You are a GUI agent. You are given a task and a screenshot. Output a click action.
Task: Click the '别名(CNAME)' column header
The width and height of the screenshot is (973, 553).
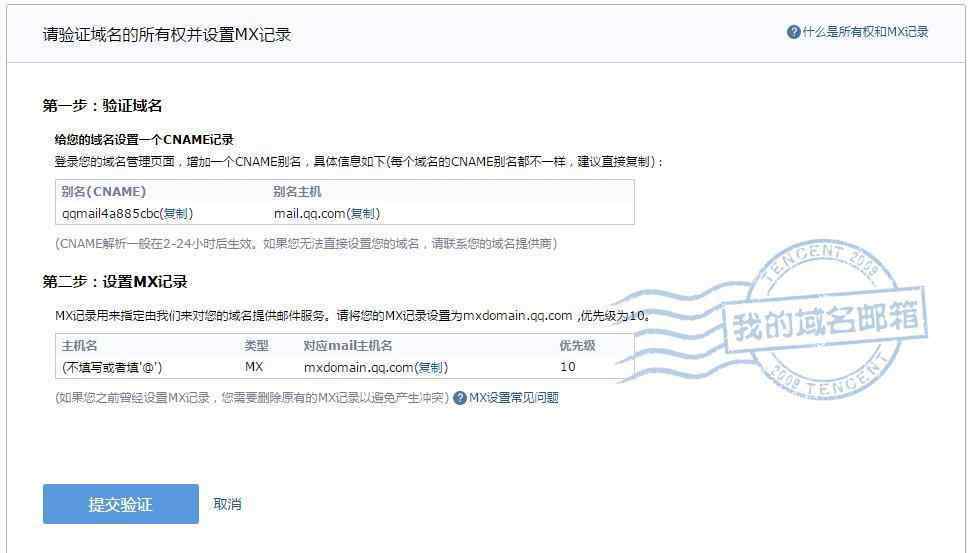(104, 192)
